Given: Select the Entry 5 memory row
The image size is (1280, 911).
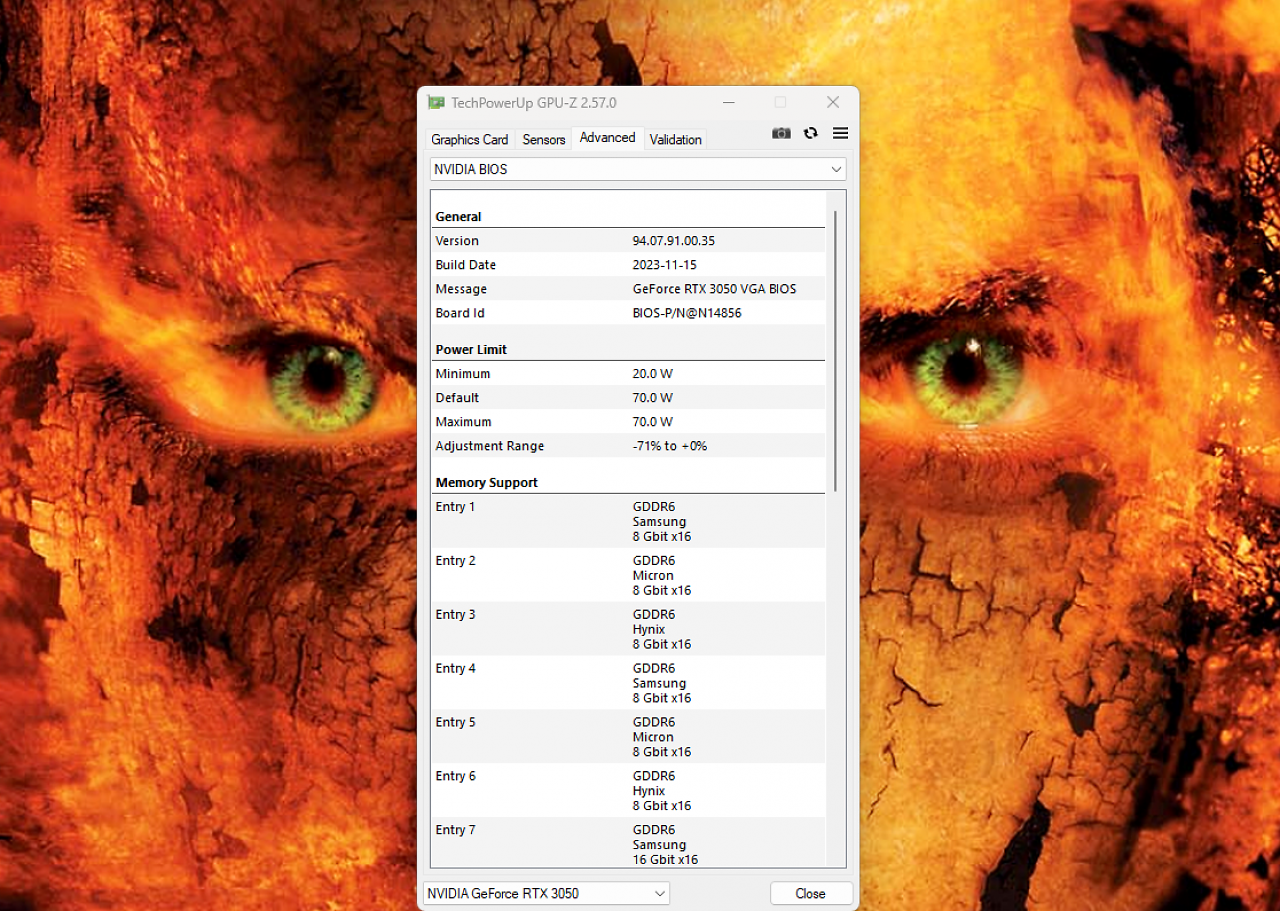Looking at the screenshot, I should tap(628, 737).
